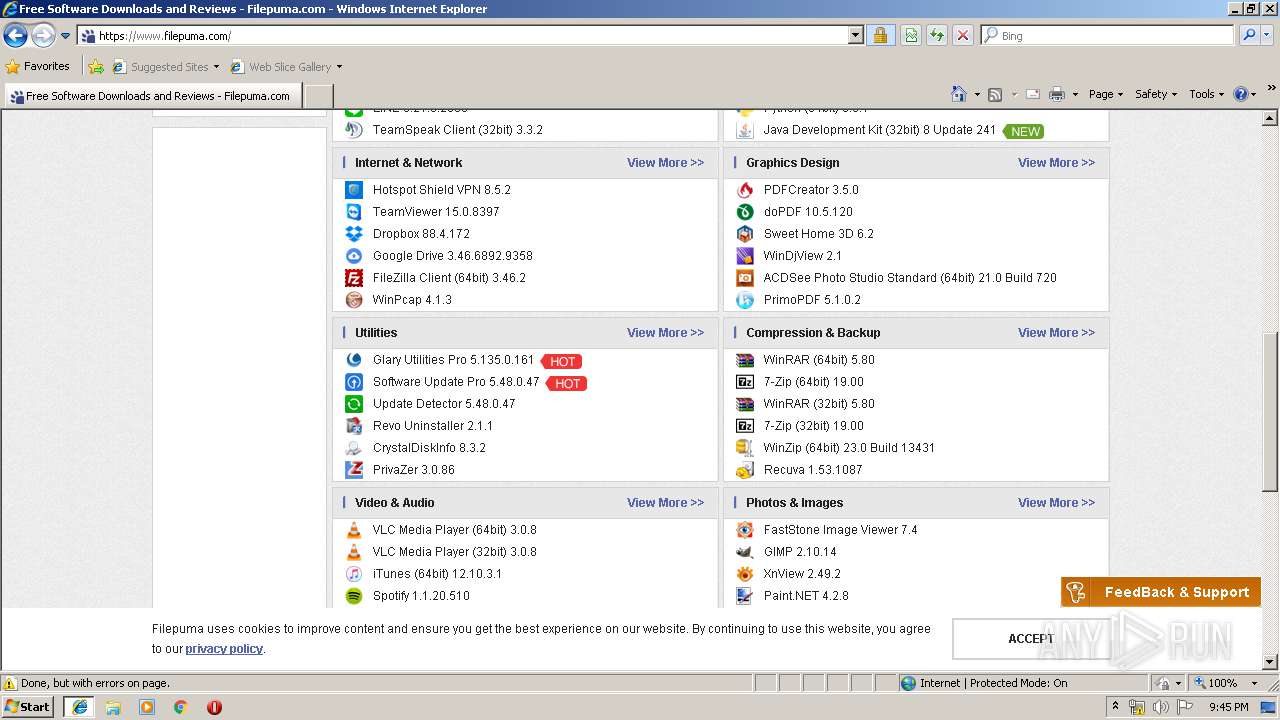Open the Home page toolbar icon
1280x720 pixels.
[958, 94]
